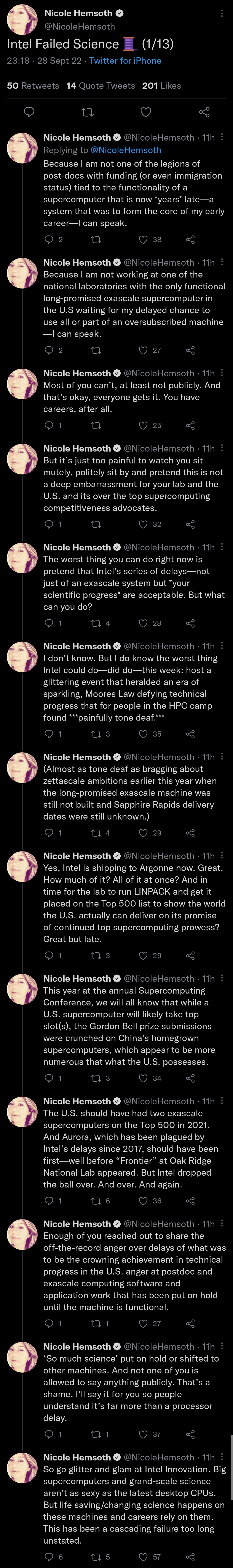View the 14 Quote Tweets list
This screenshot has width=233, height=1568.
101,86
